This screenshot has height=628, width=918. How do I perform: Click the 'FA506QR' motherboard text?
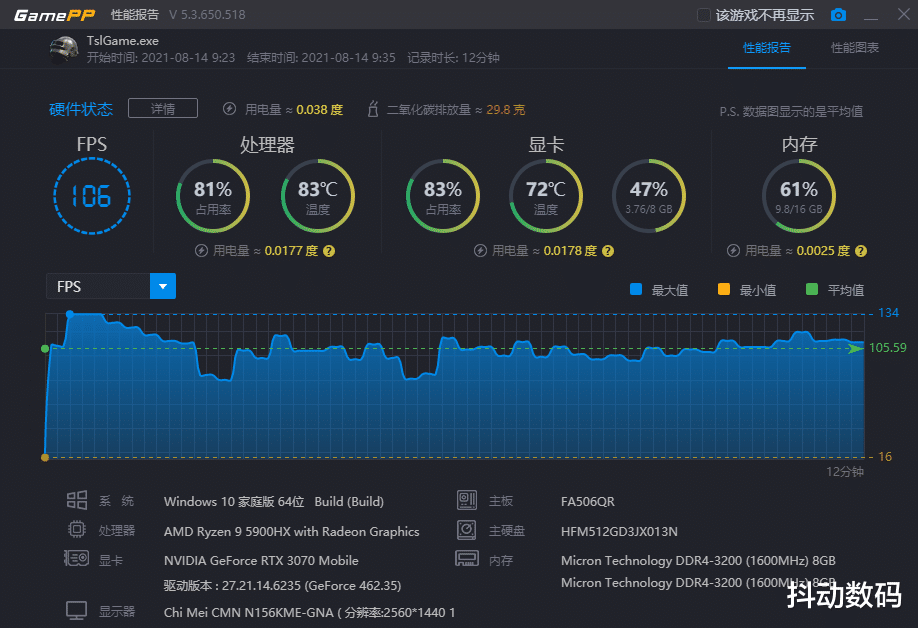588,502
